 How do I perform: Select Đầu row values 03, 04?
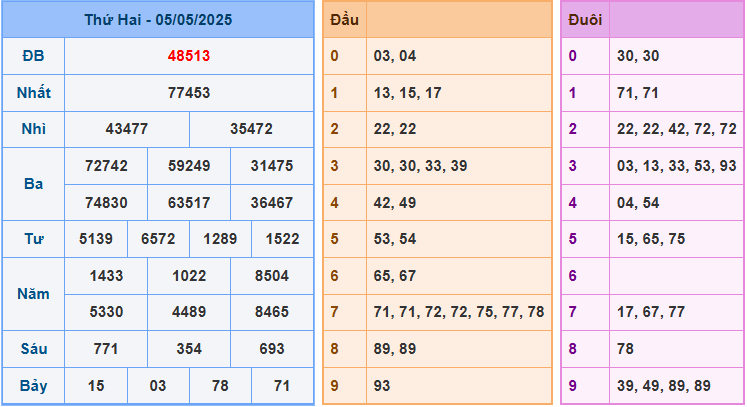click(395, 56)
